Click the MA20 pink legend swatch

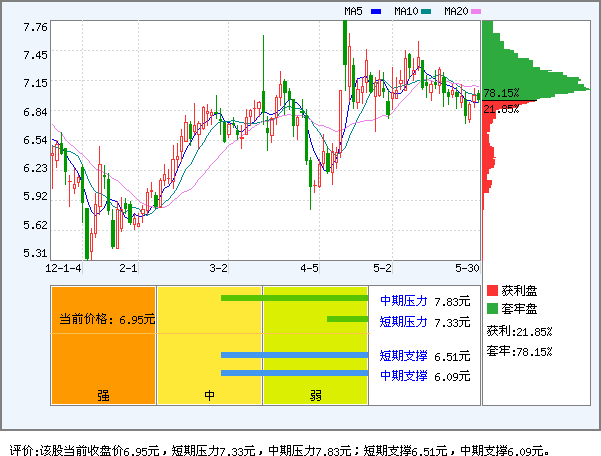pyautogui.click(x=476, y=11)
